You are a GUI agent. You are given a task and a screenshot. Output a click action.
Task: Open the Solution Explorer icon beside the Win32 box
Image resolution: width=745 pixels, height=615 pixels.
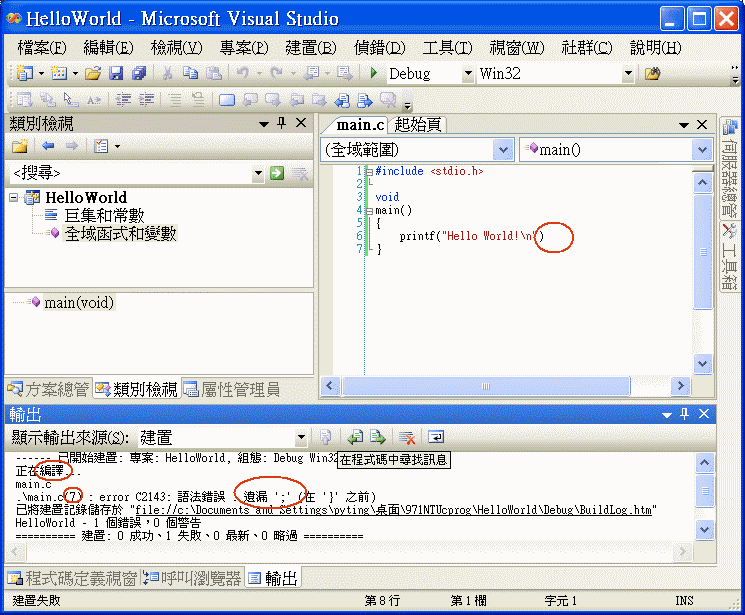coord(653,73)
